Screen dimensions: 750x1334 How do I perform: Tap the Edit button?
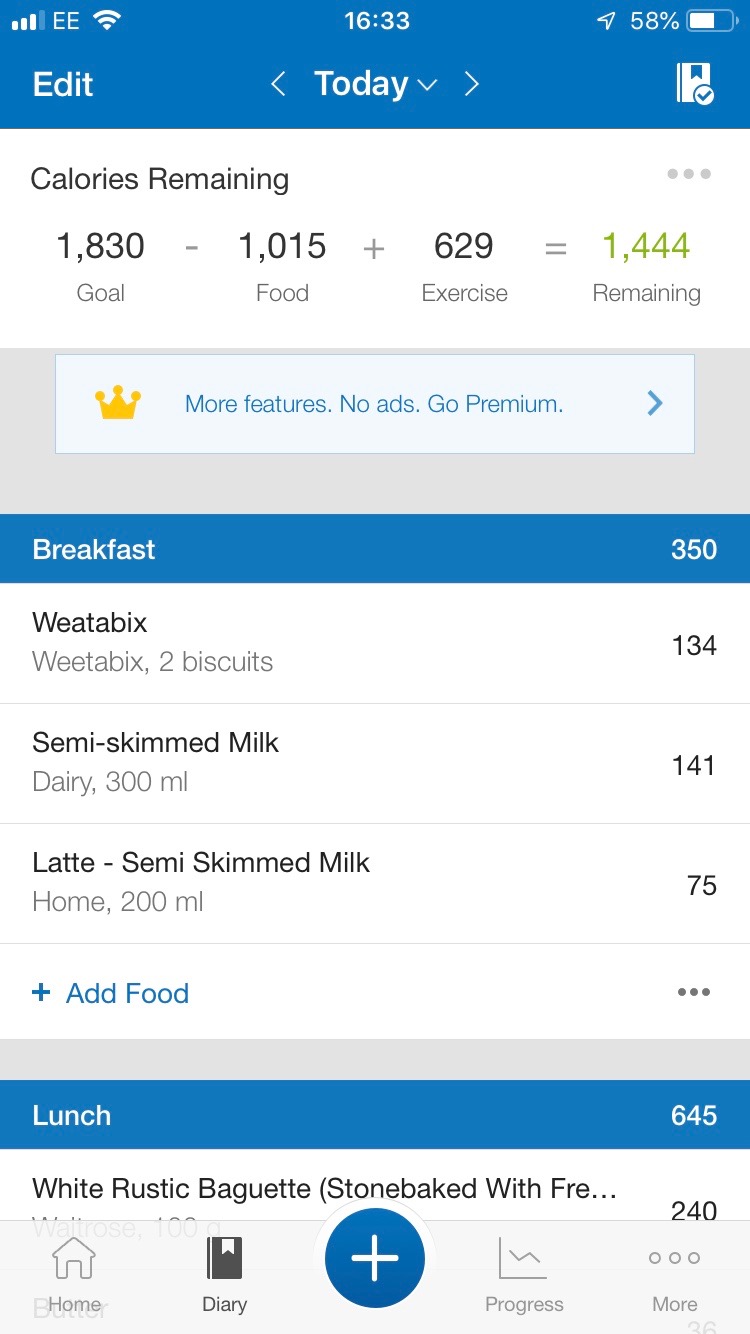[63, 84]
